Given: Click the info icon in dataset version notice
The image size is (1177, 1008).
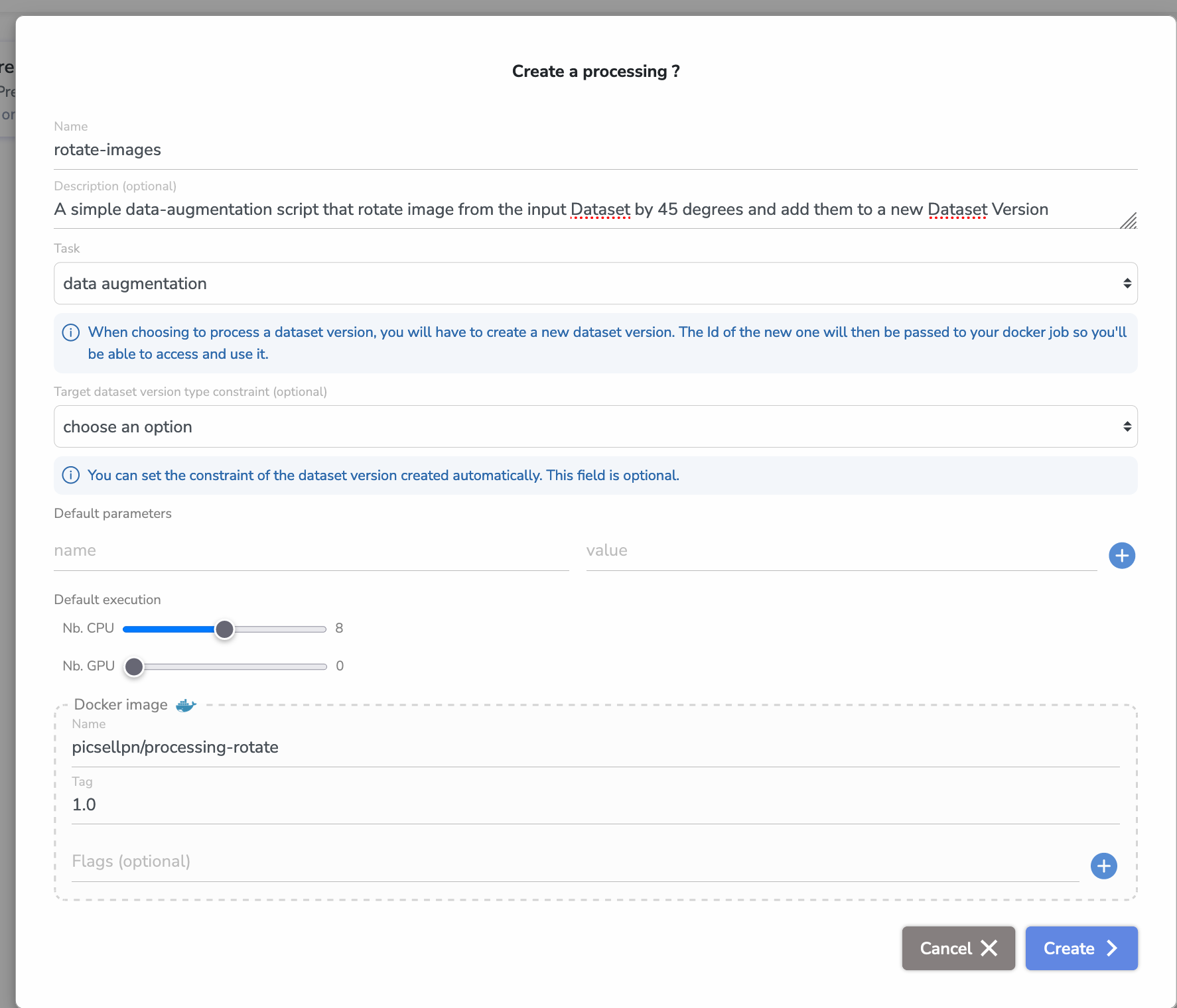Looking at the screenshot, I should (x=70, y=332).
